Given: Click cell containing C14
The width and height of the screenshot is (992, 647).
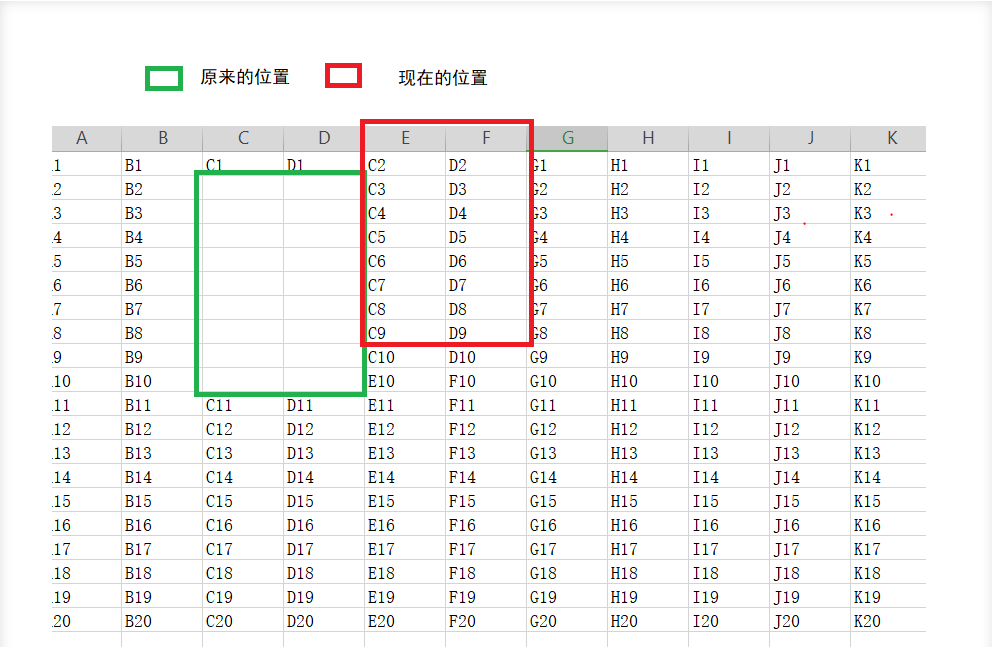Looking at the screenshot, I should (x=243, y=478).
